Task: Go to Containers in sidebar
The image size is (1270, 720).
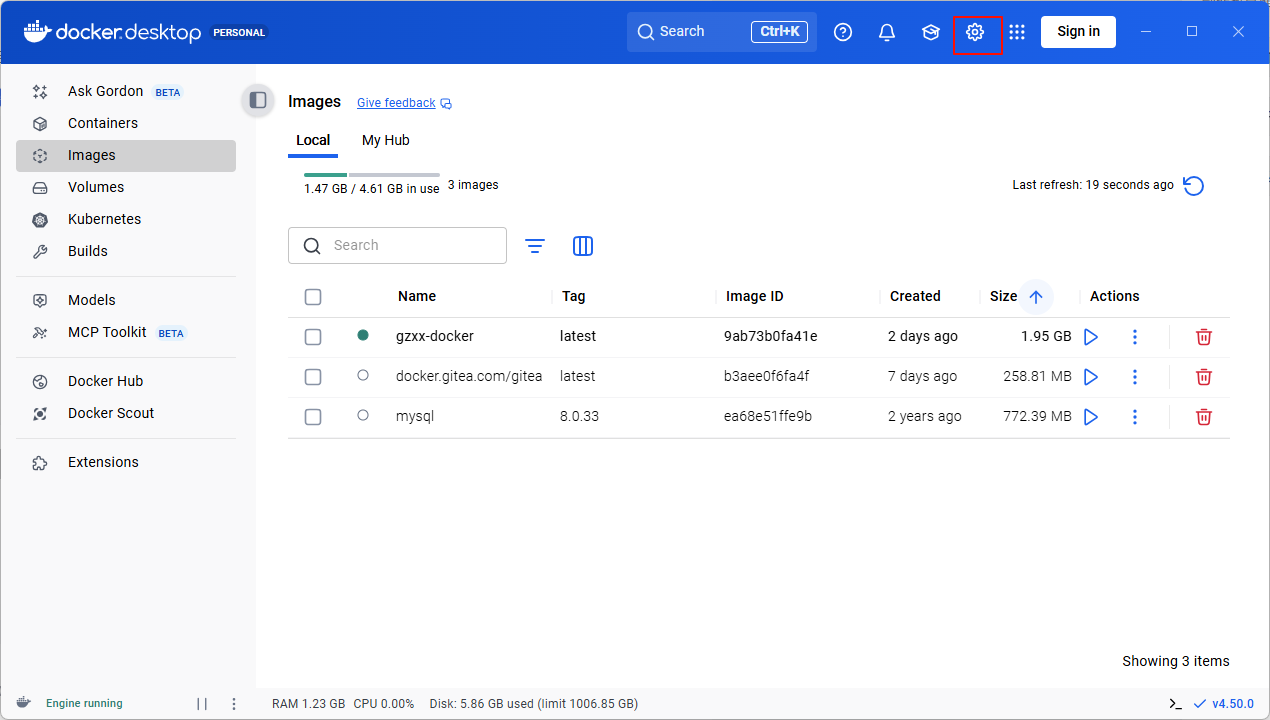Action: [x=126, y=124]
